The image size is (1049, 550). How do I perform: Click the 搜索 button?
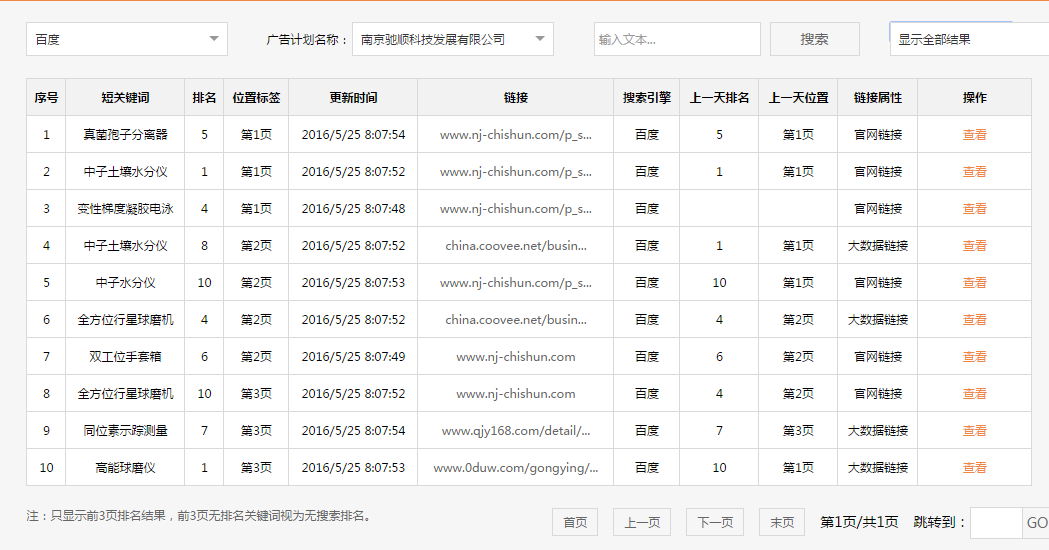point(815,39)
